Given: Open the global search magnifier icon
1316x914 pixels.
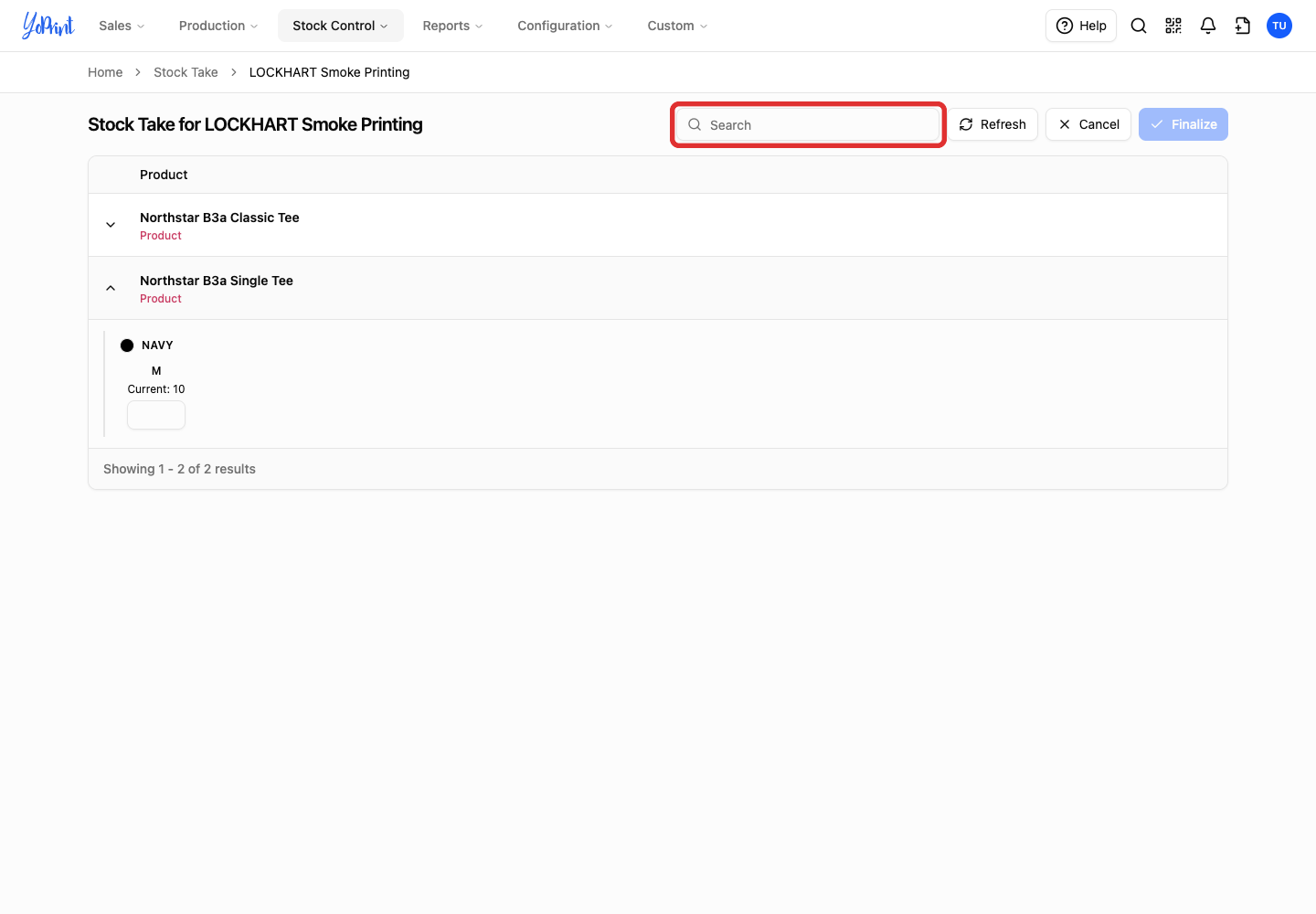Looking at the screenshot, I should coord(1139,26).
